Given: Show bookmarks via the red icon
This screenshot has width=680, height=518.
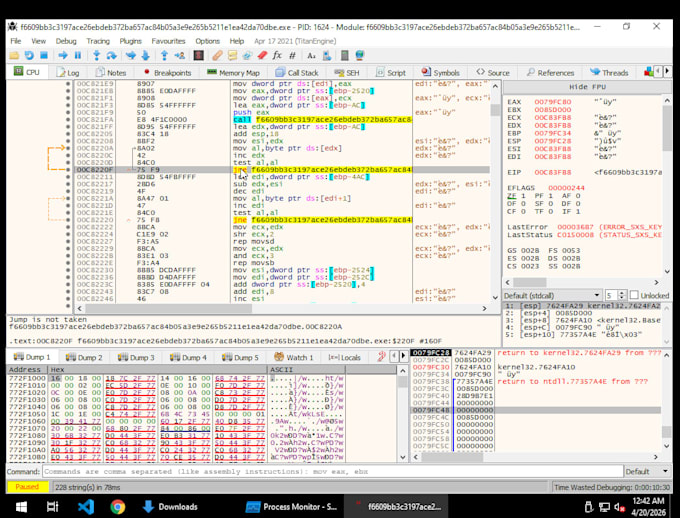Looking at the screenshot, I should pyautogui.click(x=262, y=56).
